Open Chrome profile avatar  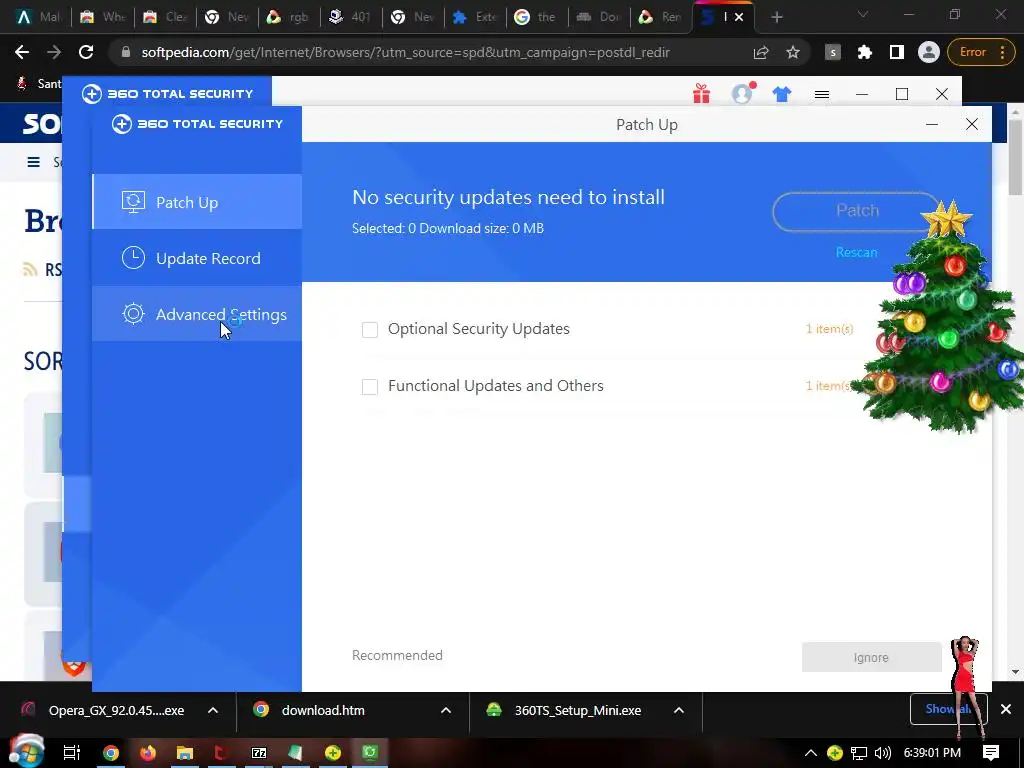coord(928,52)
